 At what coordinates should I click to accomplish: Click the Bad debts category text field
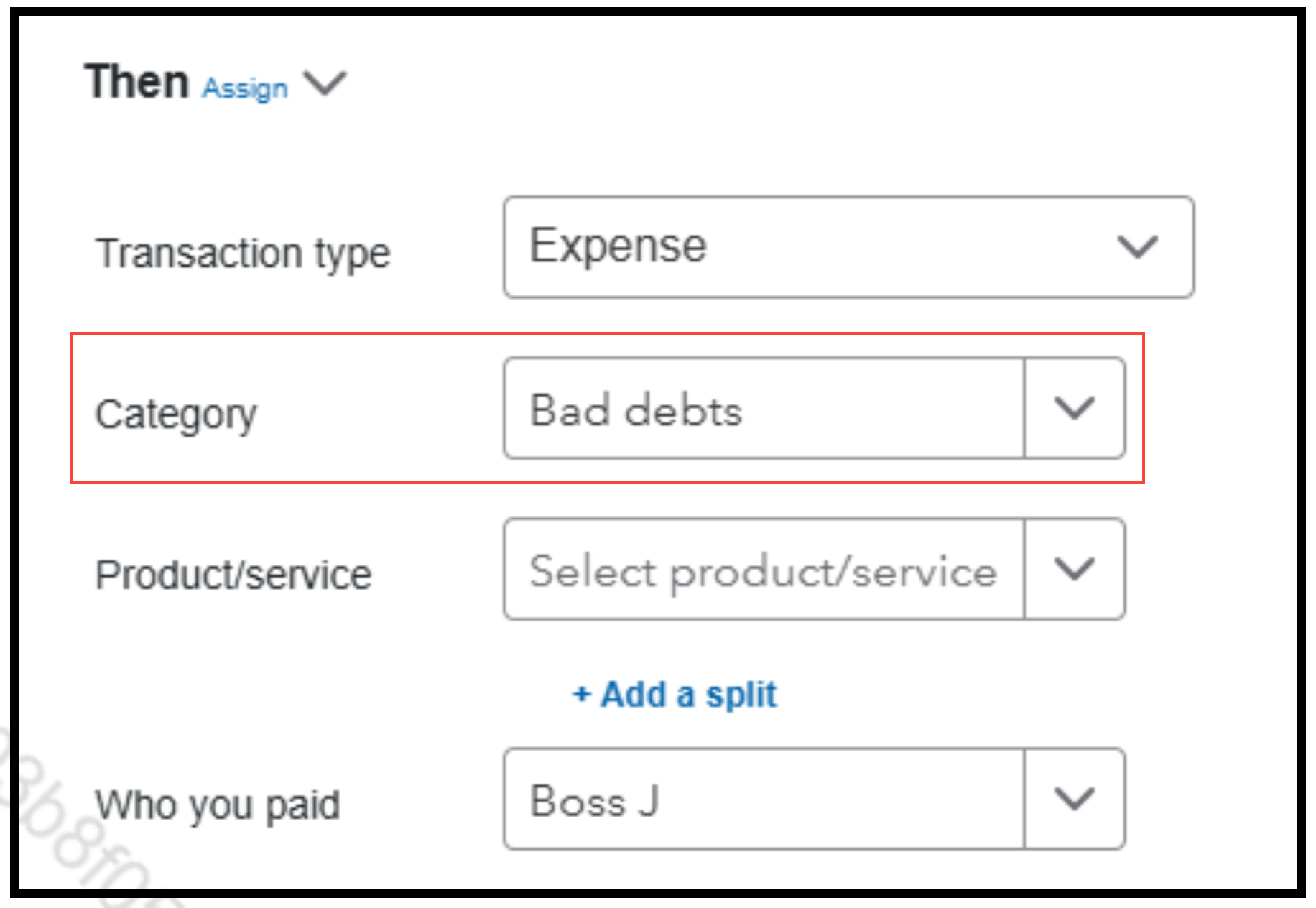(764, 408)
